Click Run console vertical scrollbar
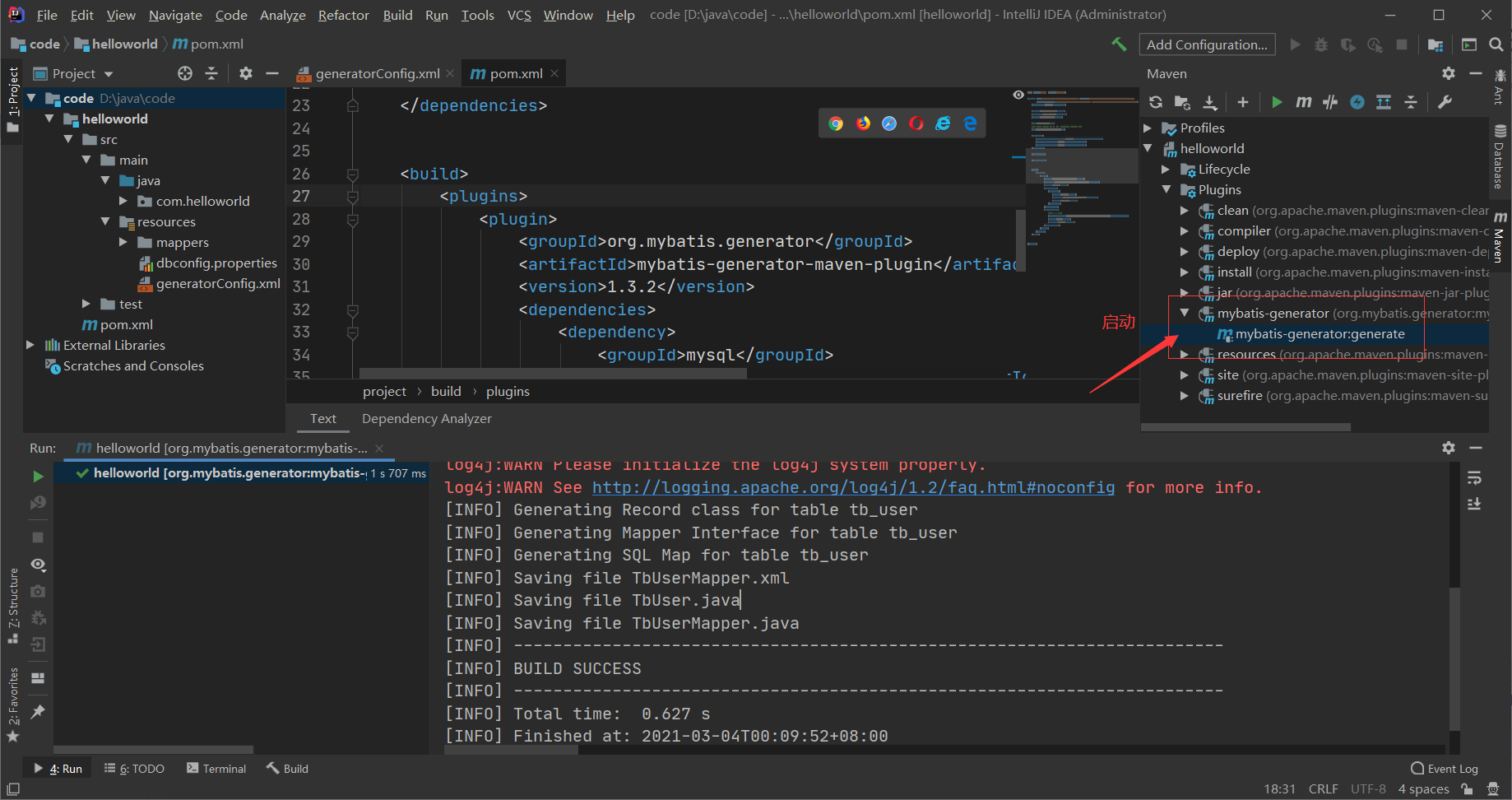 pyautogui.click(x=1454, y=658)
